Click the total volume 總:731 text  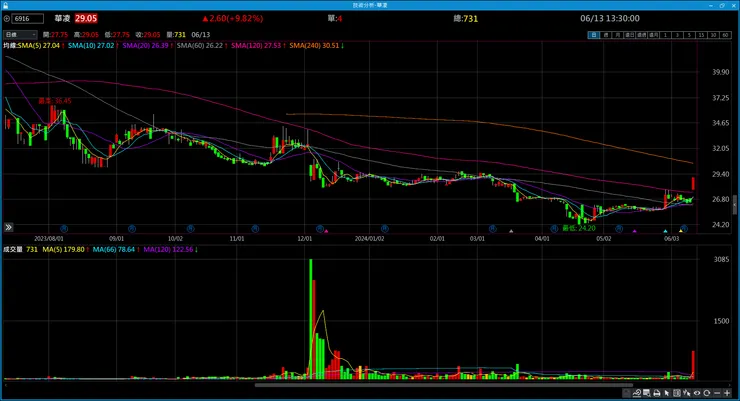click(x=465, y=18)
